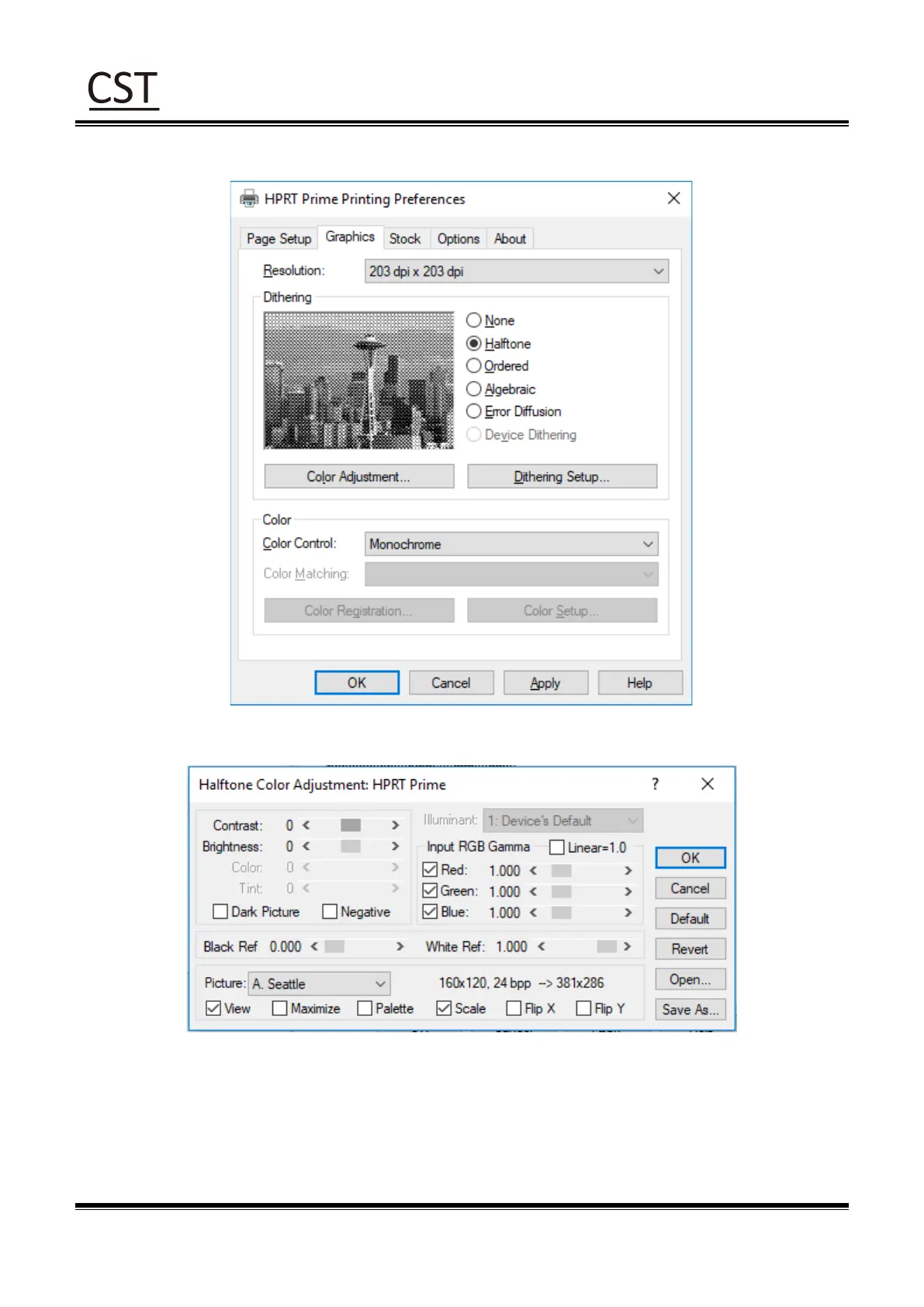Click the printer icon in the Preferences title bar
The image size is (924, 1307).
point(249,199)
